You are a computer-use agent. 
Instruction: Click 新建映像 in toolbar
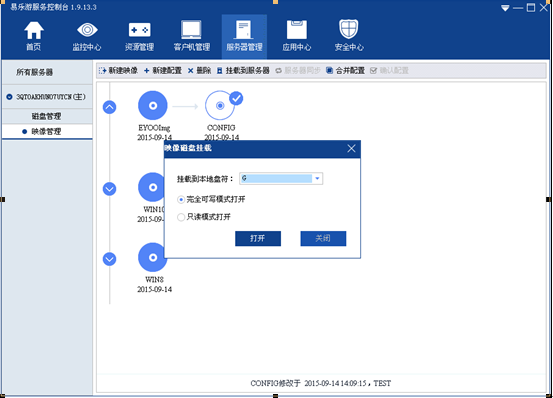[118, 71]
